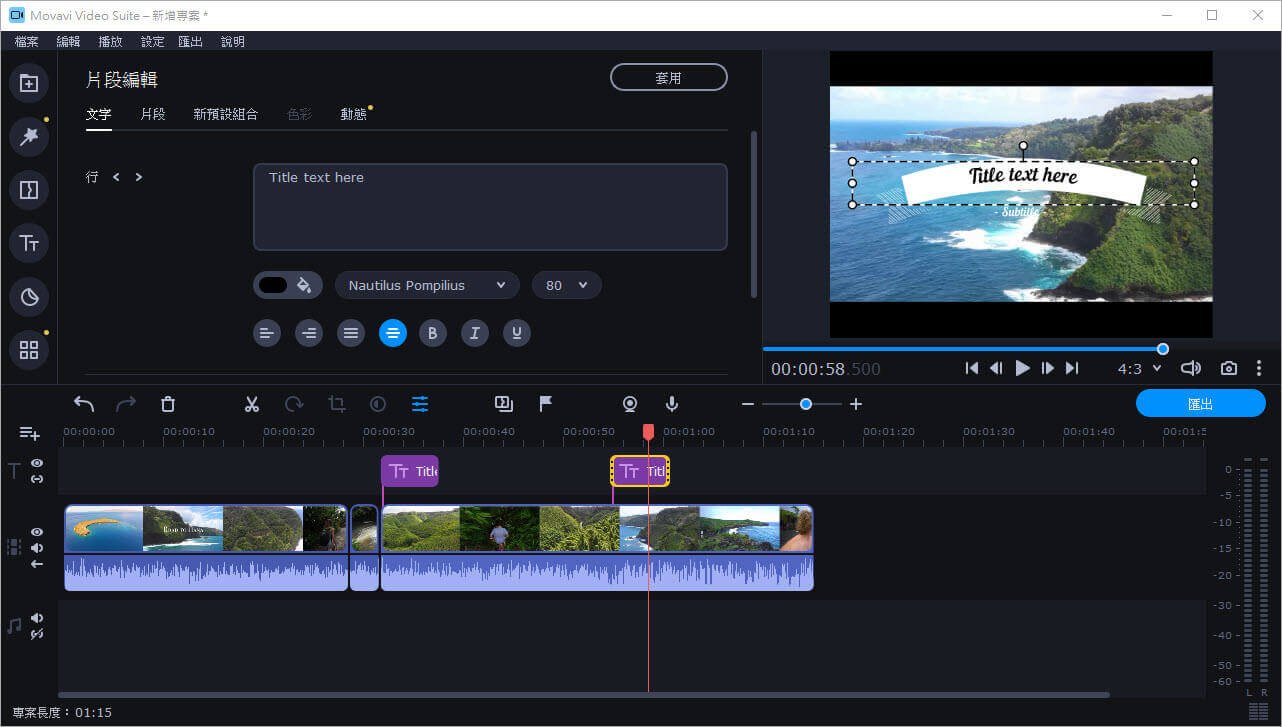Open color adjustments tool

tap(378, 404)
